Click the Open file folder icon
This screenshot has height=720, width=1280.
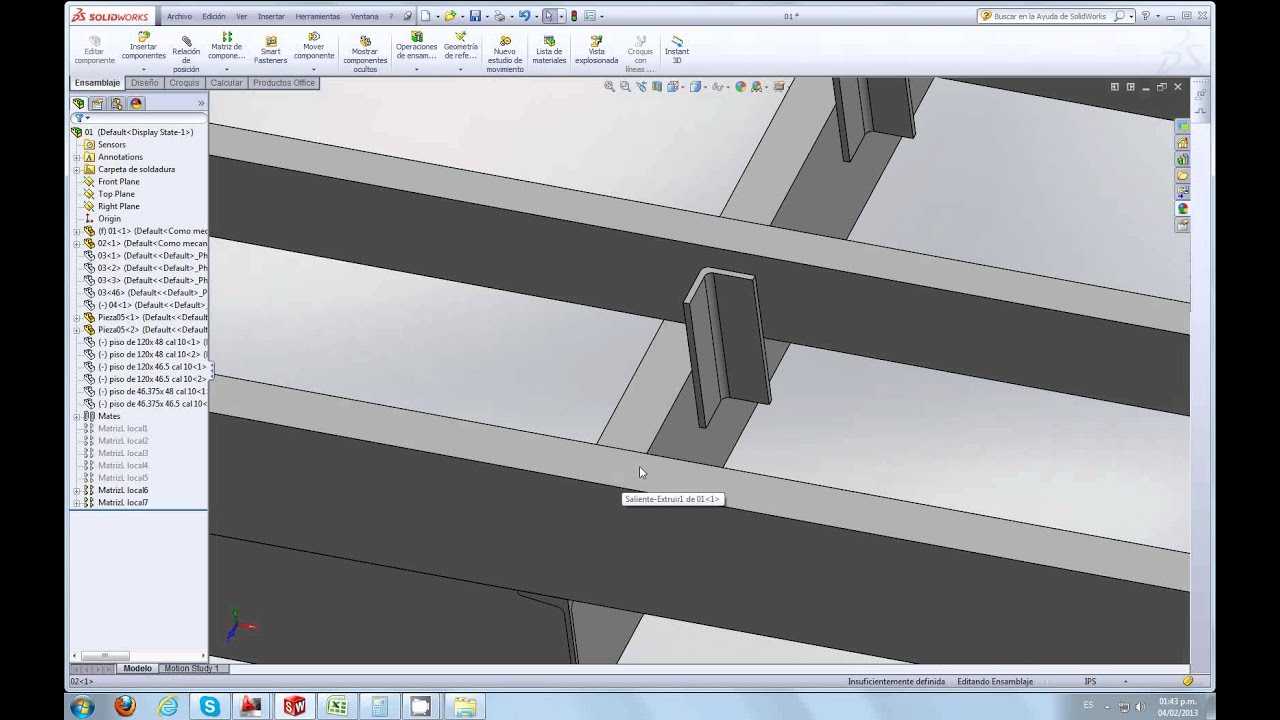(450, 16)
